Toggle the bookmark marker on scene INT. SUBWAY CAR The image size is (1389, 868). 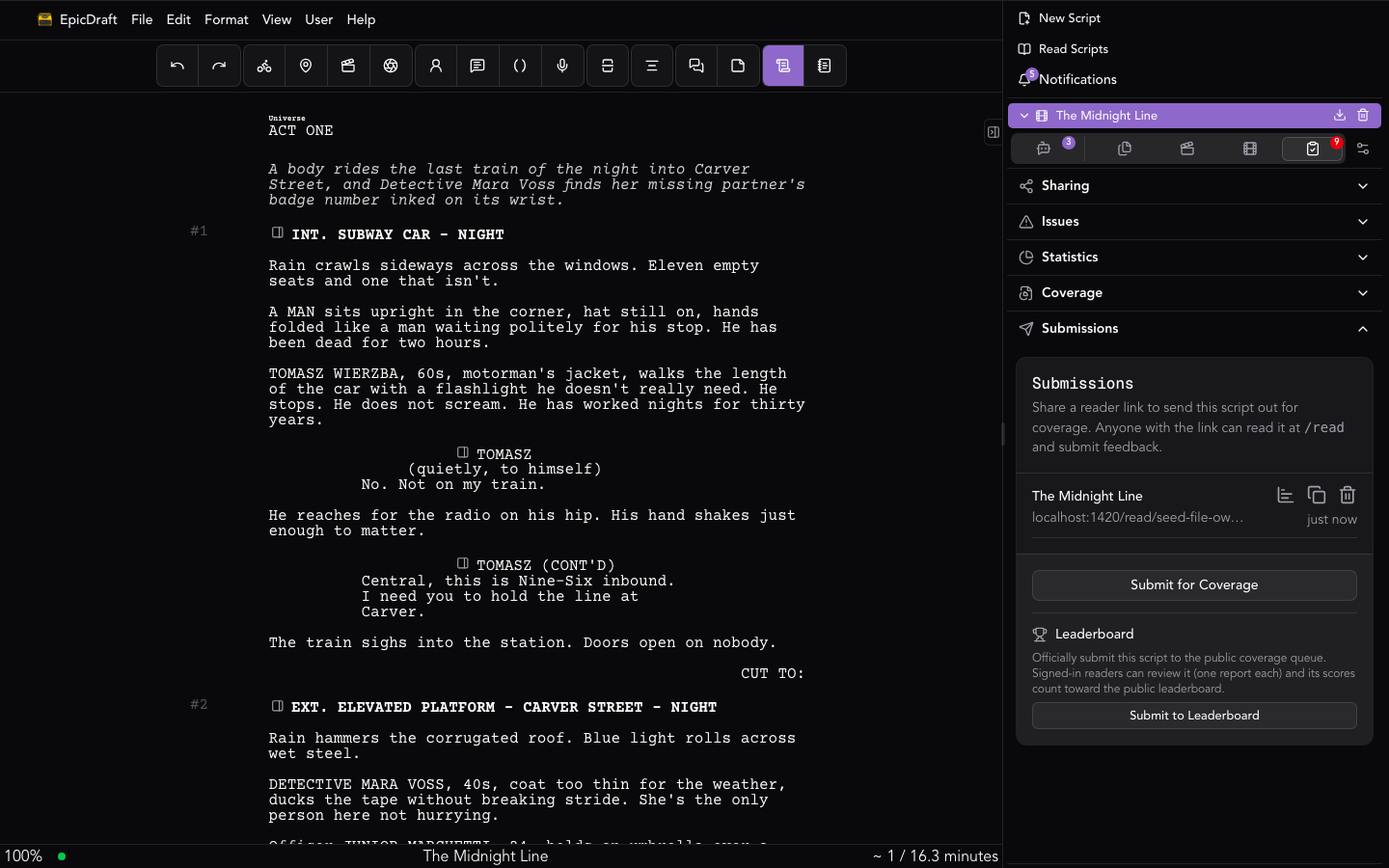278,232
